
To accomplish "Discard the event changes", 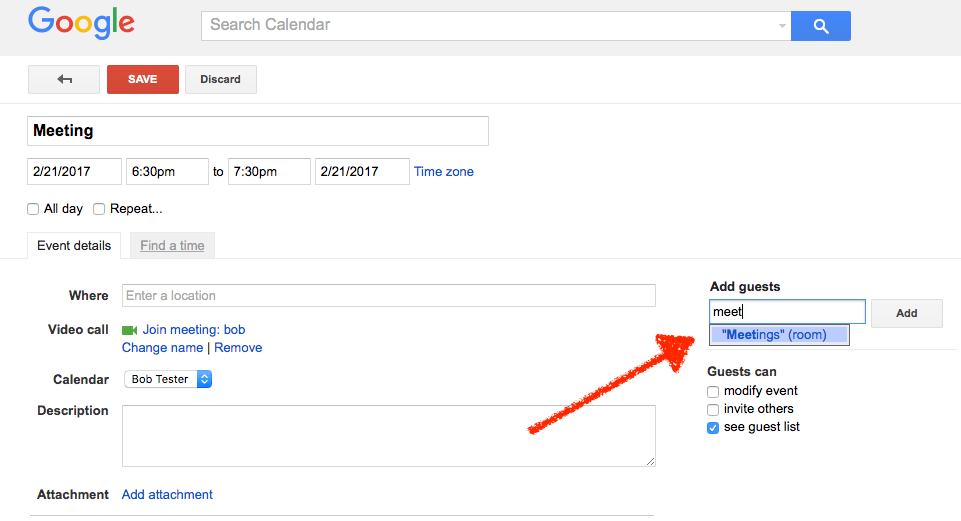I will 221,79.
